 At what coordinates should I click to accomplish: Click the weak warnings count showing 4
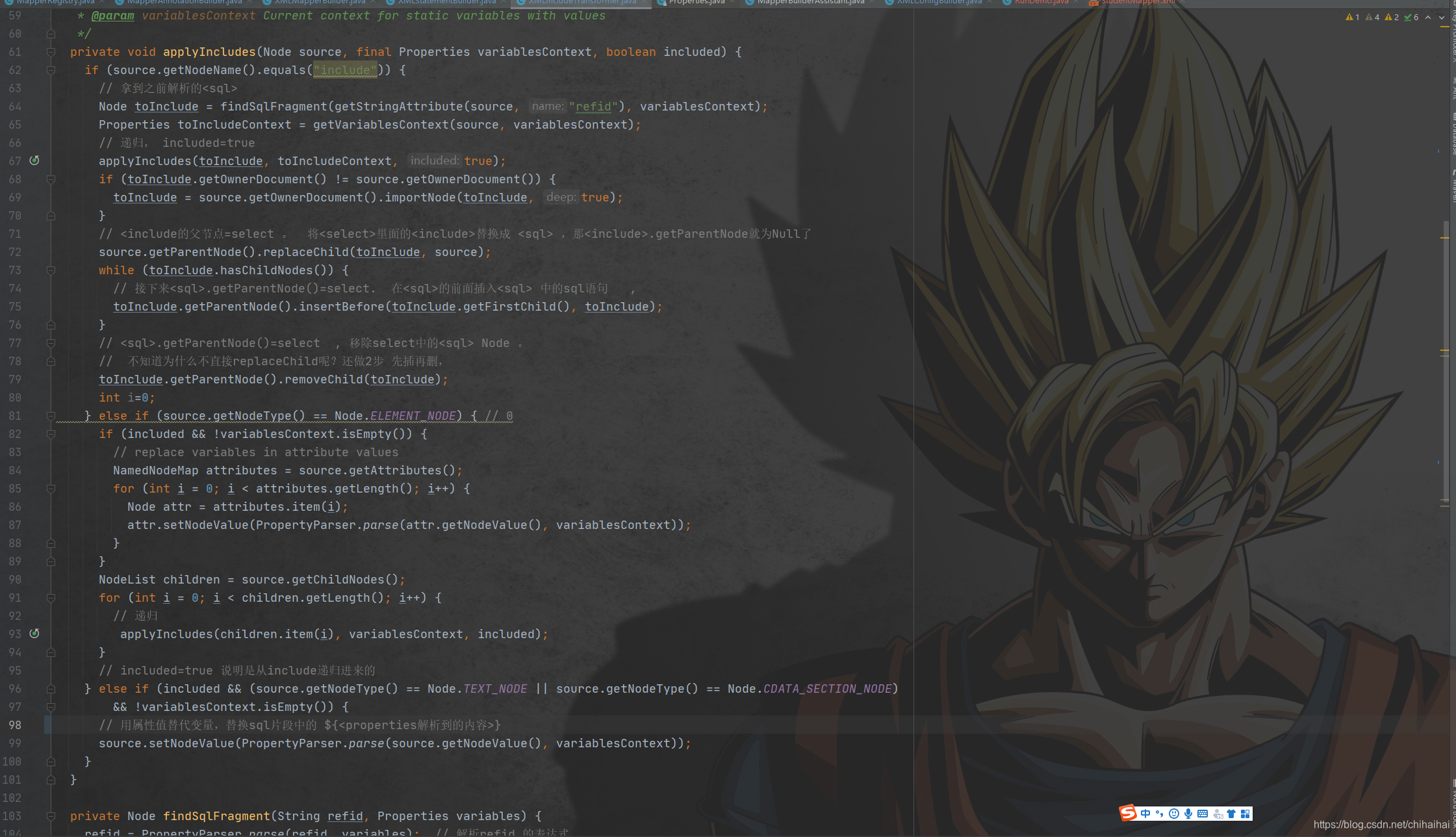[x=1372, y=18]
